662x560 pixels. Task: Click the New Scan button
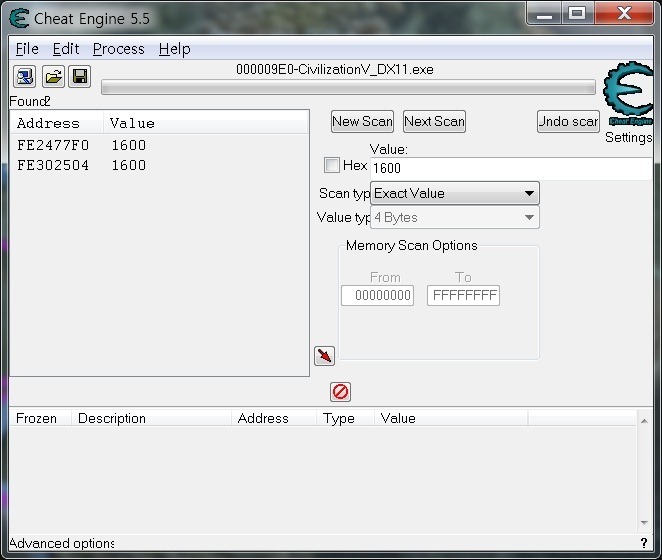point(362,122)
